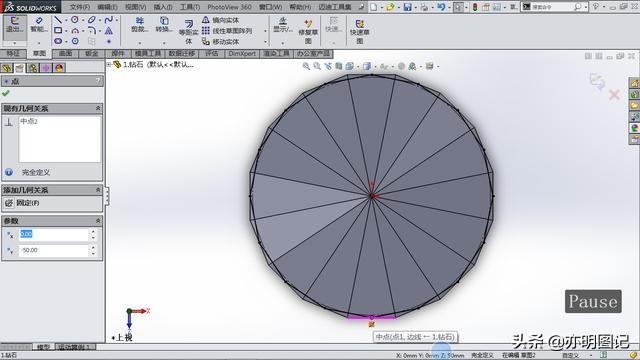Click the Offset Entities (等距实体) tool
The image size is (640, 360).
coord(189,32)
